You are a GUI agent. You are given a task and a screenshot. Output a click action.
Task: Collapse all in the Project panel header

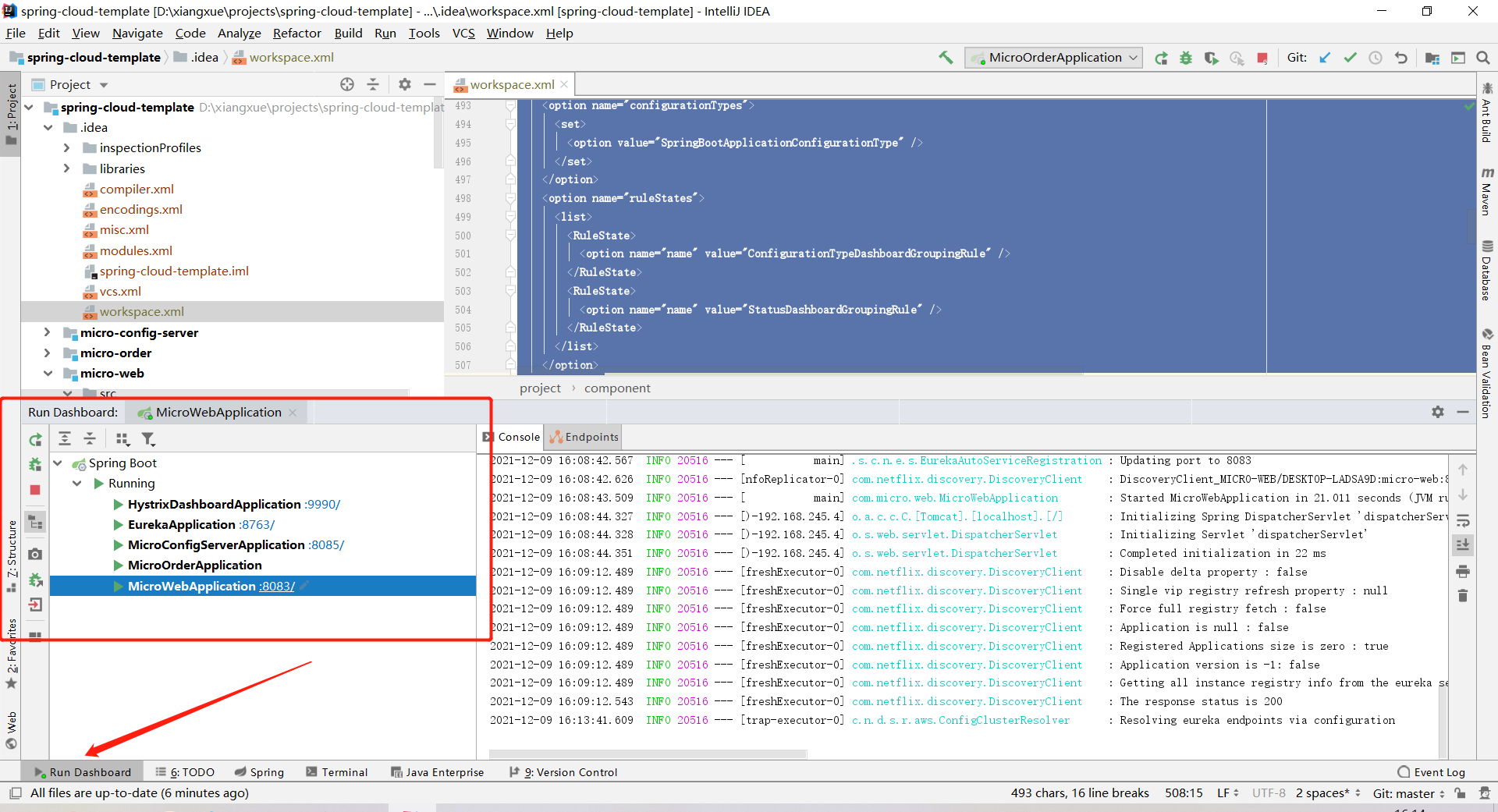[373, 84]
